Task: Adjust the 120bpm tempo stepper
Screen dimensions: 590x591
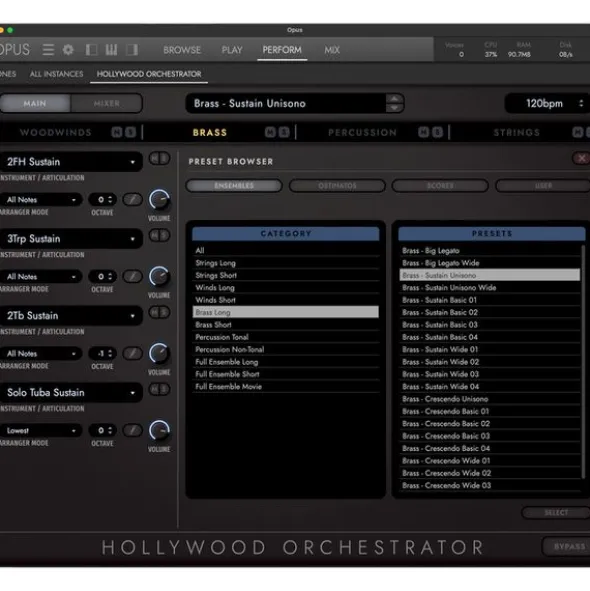Action: 581,103
